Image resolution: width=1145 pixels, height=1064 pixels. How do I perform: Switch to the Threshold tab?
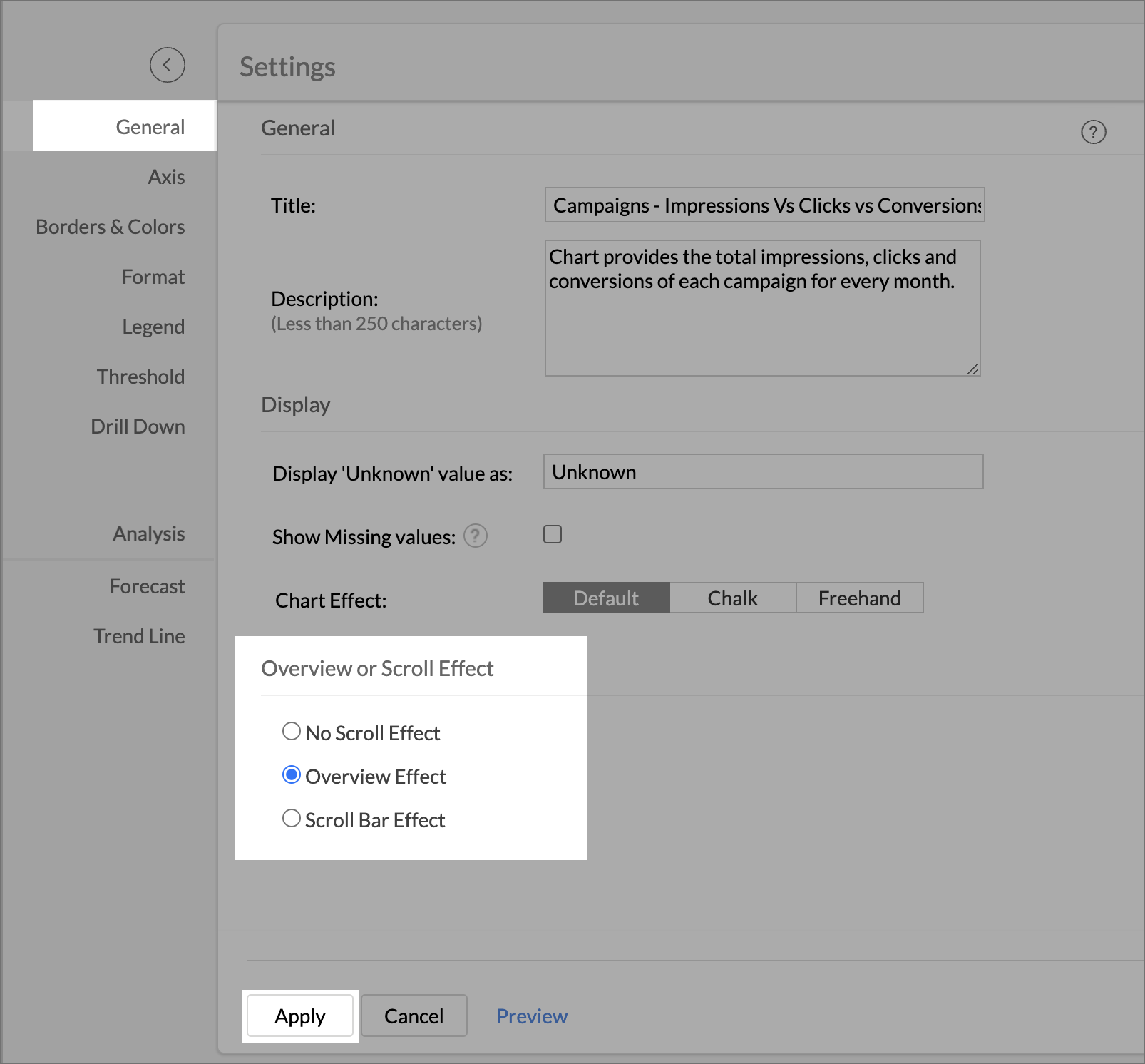(x=140, y=377)
